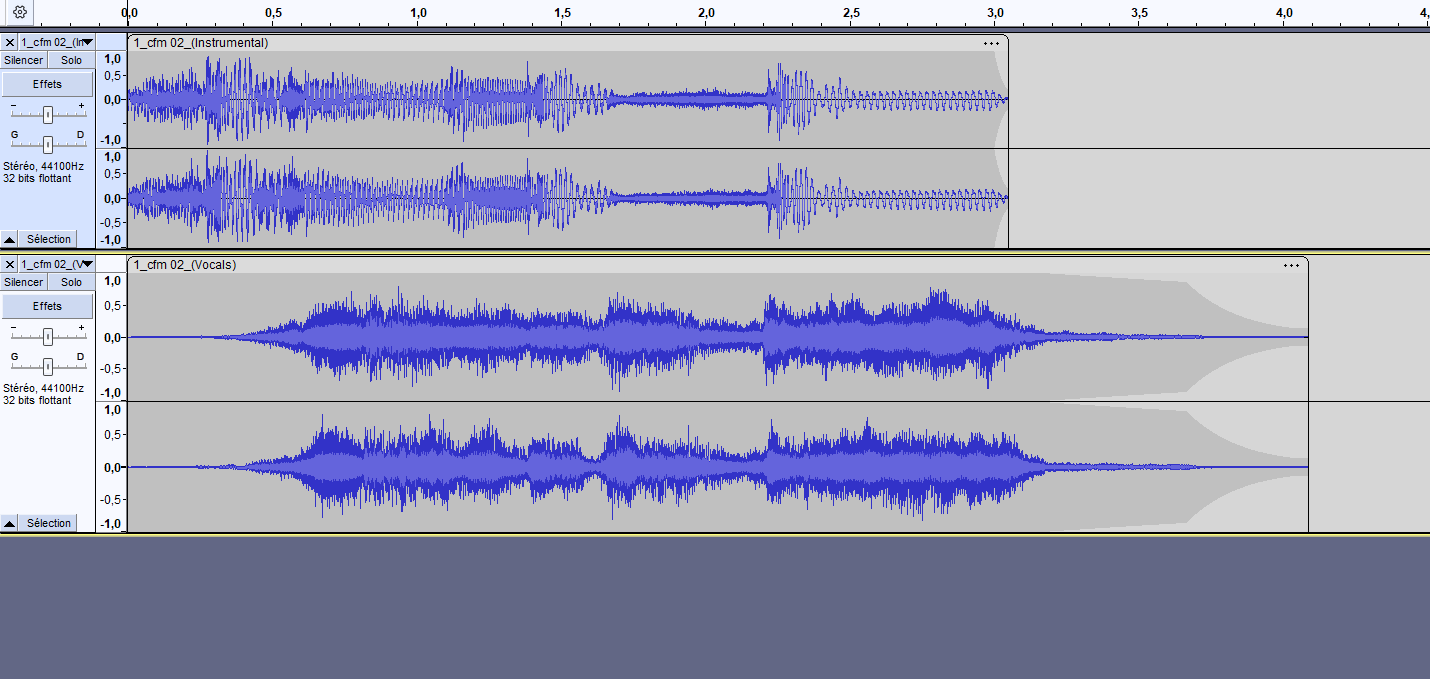The width and height of the screenshot is (1430, 679).
Task: Click the 4,0 mark on the timeline ruler
Action: [x=1284, y=13]
